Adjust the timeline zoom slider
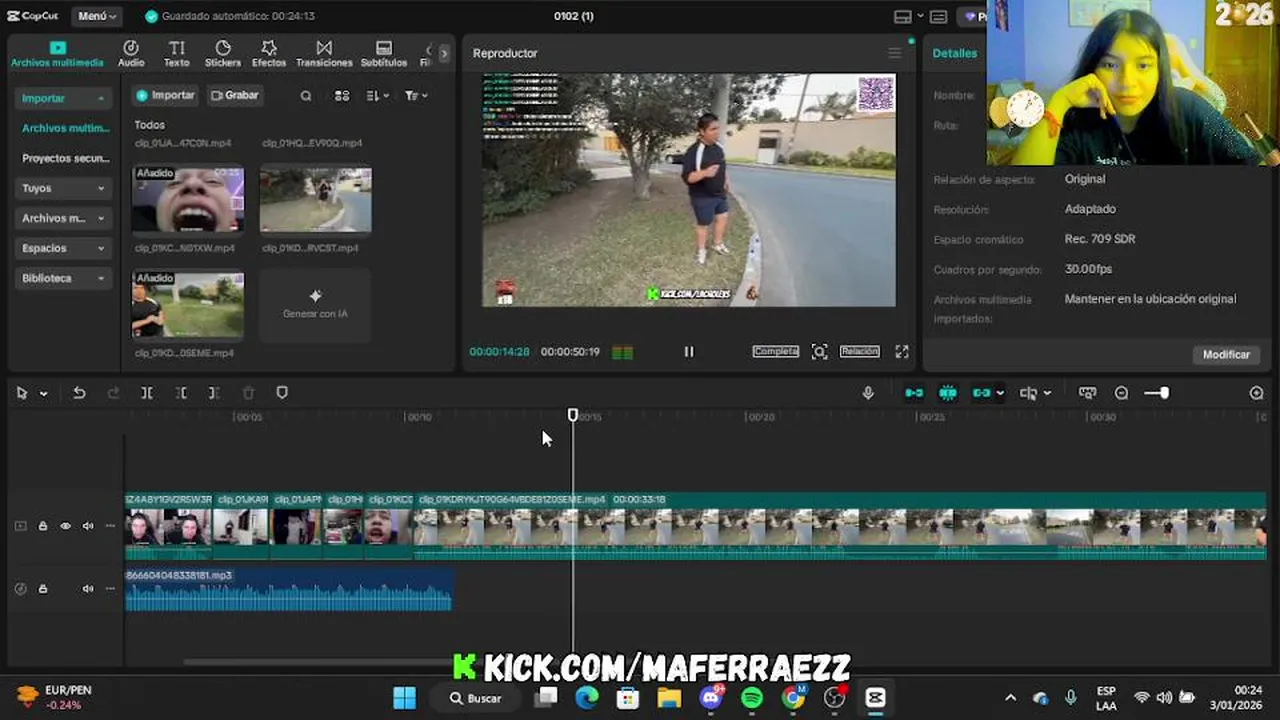1280x720 pixels. tap(1157, 393)
